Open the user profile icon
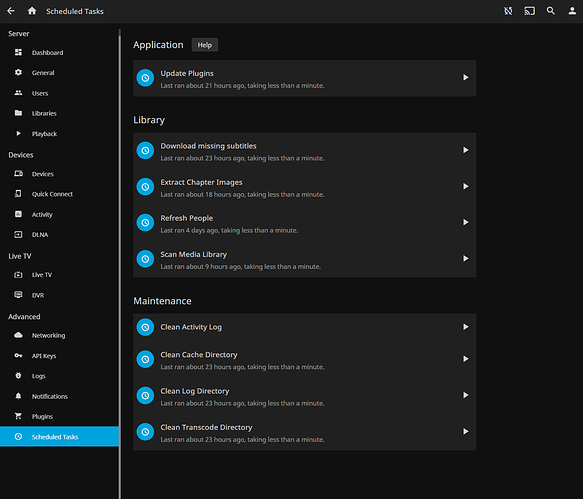This screenshot has height=499, width=583. coord(572,11)
